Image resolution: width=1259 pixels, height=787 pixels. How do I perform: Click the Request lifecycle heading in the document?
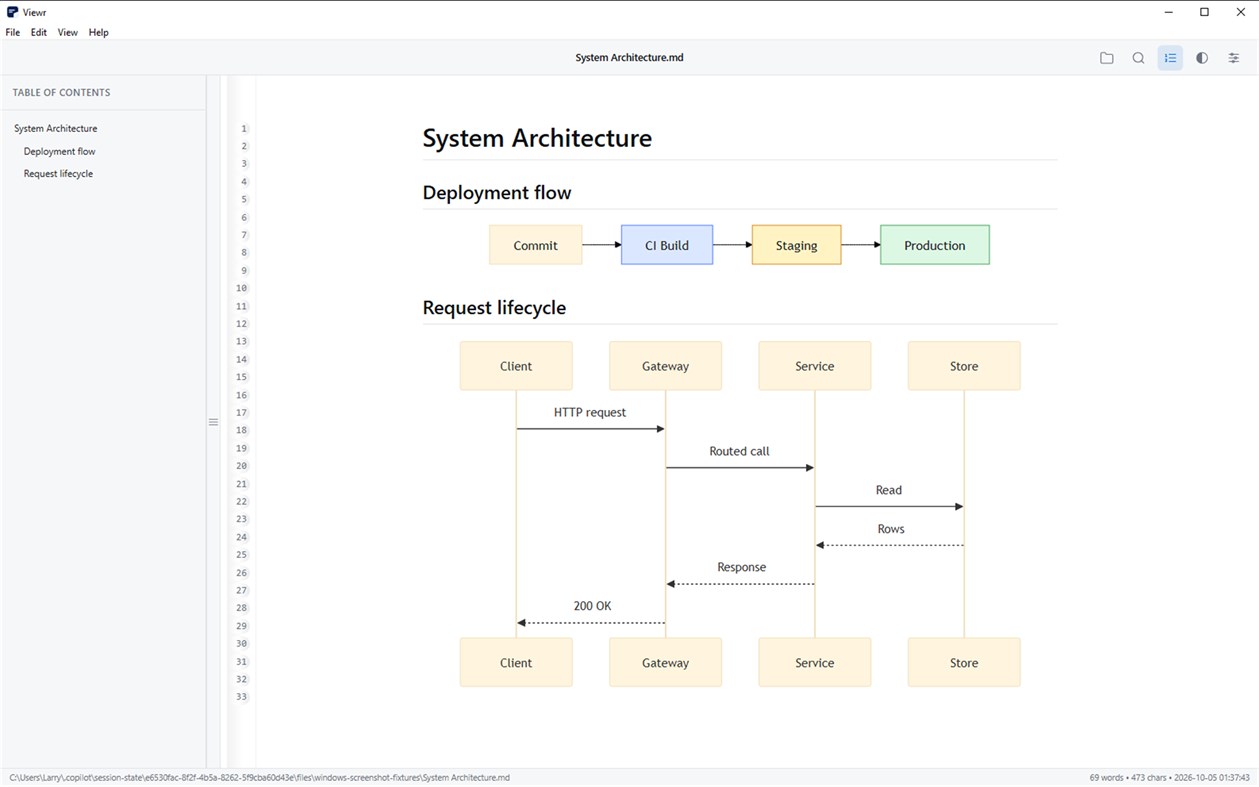(x=494, y=308)
